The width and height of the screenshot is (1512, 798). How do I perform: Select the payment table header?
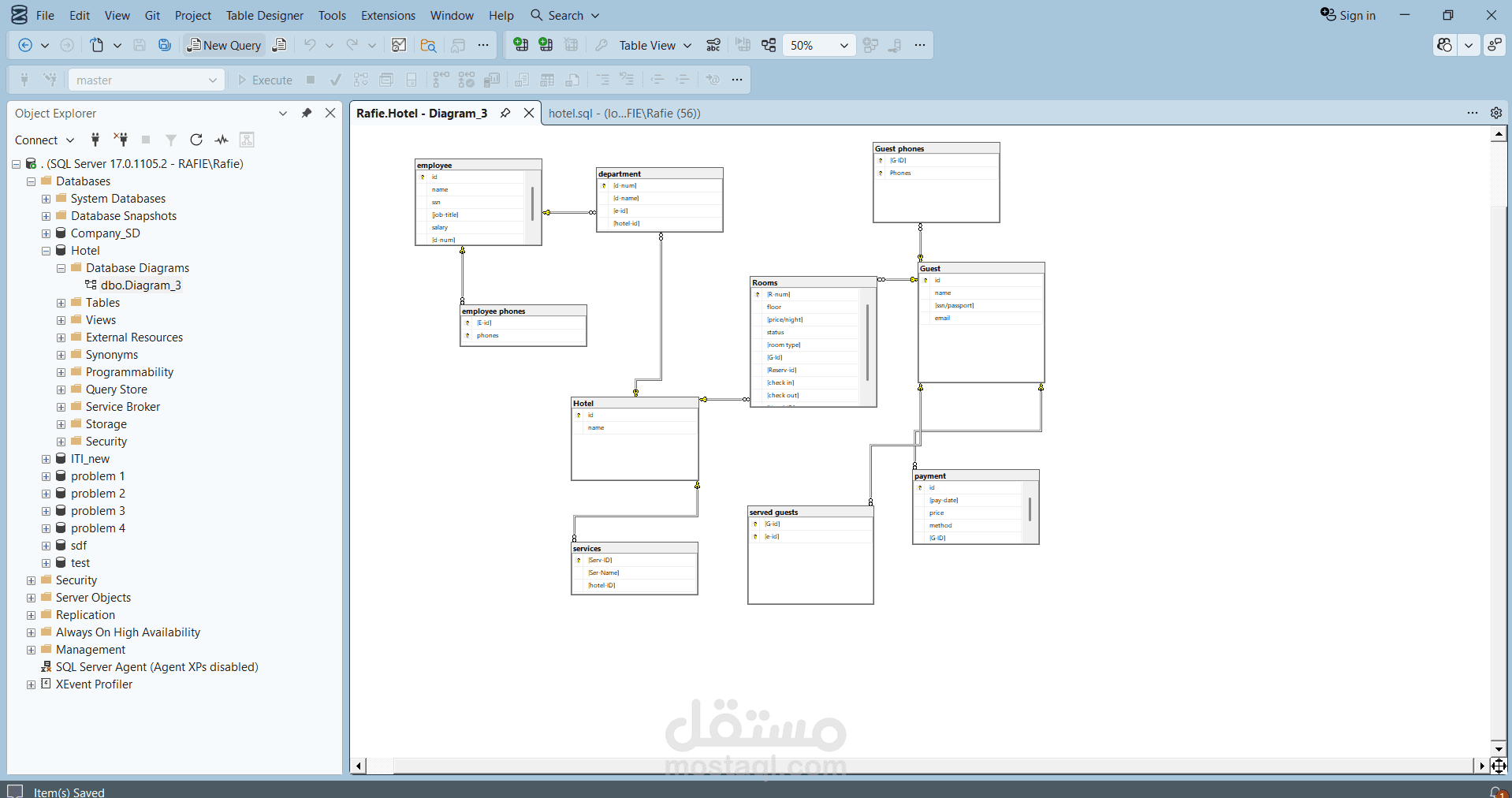tap(976, 475)
